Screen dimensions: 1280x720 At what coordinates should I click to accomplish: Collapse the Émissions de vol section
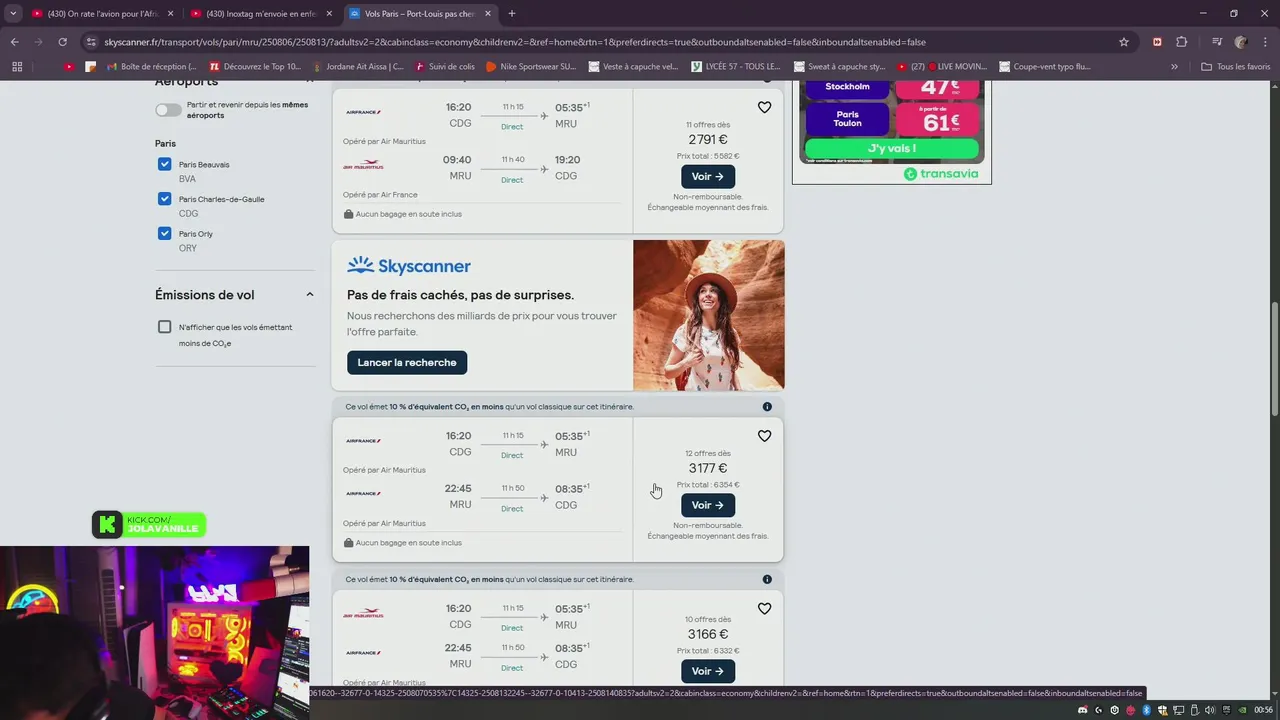click(309, 295)
